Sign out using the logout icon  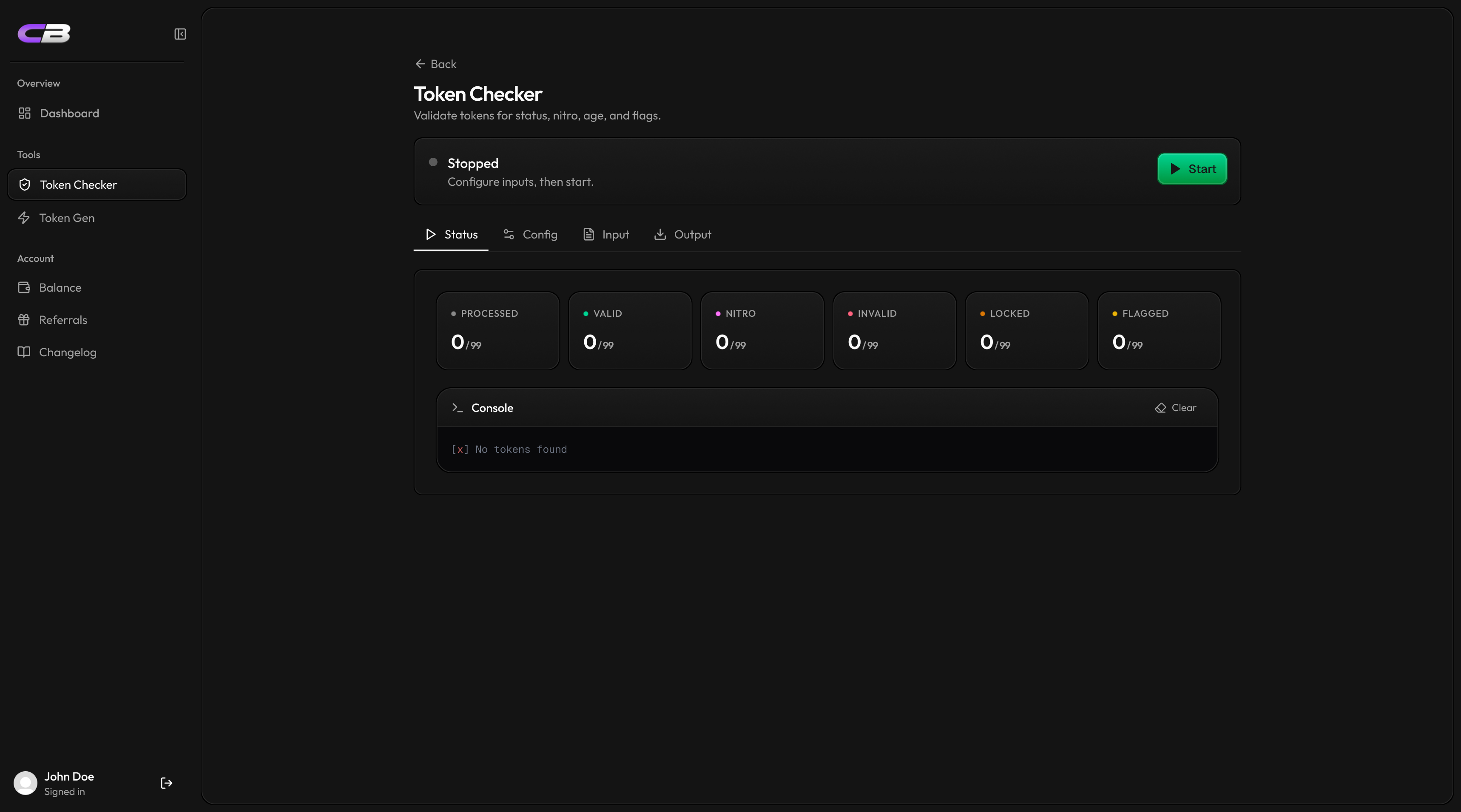pos(166,783)
